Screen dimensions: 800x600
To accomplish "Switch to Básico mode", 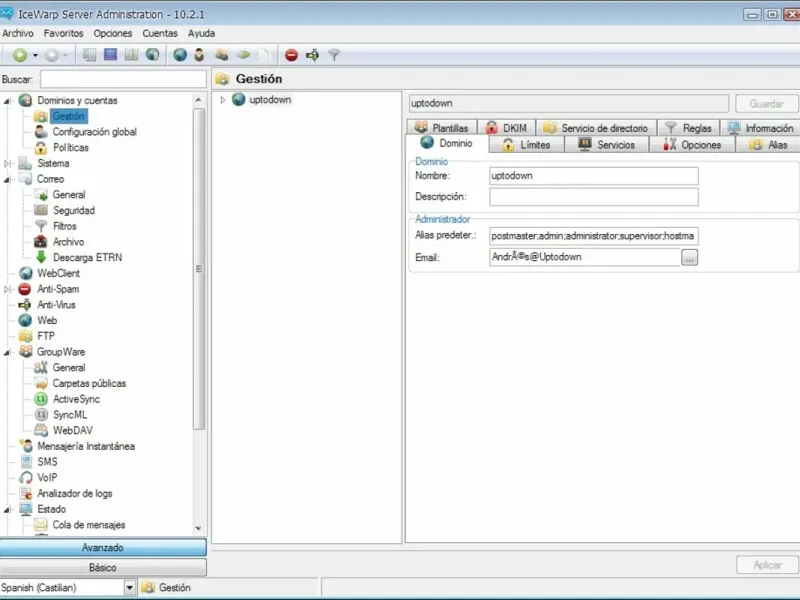I will pyautogui.click(x=103, y=567).
